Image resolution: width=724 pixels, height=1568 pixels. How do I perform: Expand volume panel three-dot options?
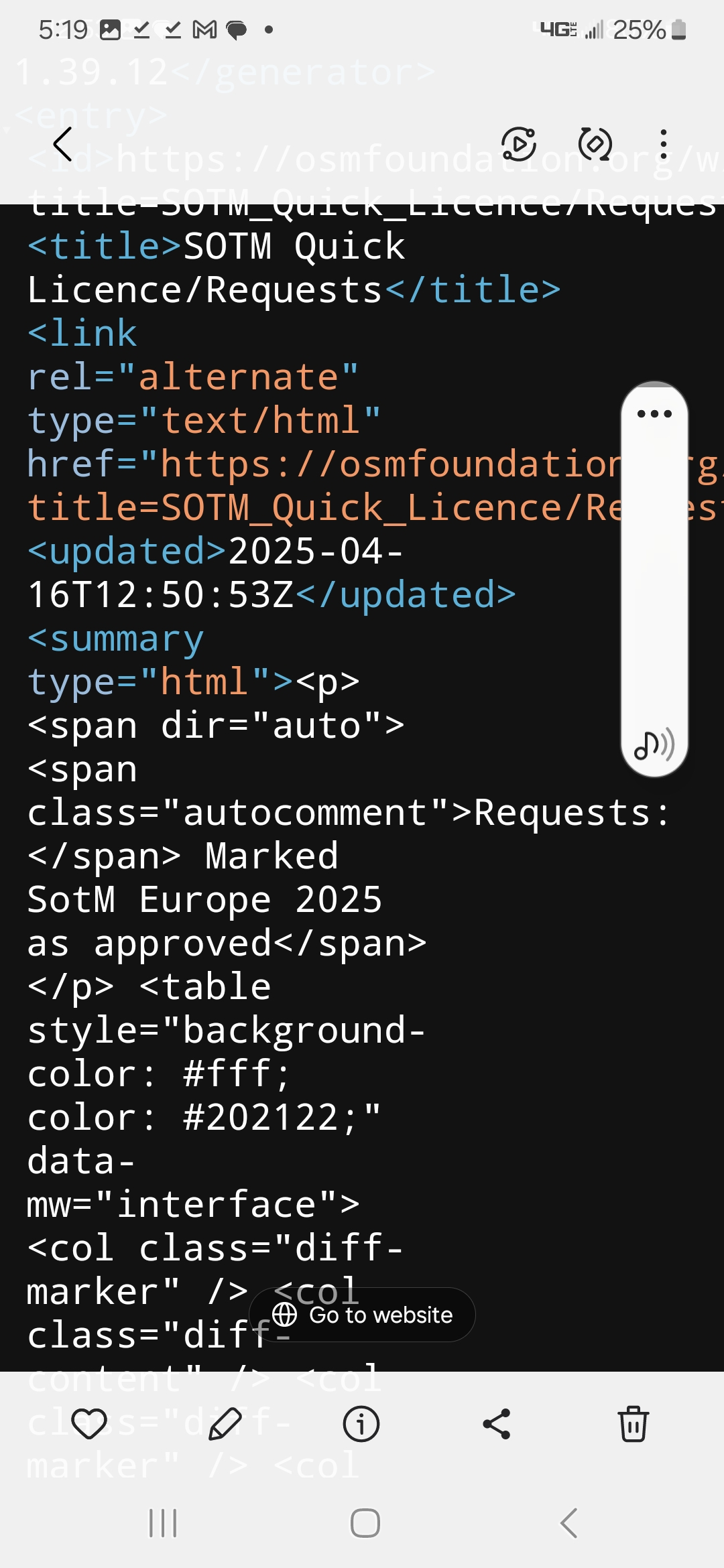point(654,413)
